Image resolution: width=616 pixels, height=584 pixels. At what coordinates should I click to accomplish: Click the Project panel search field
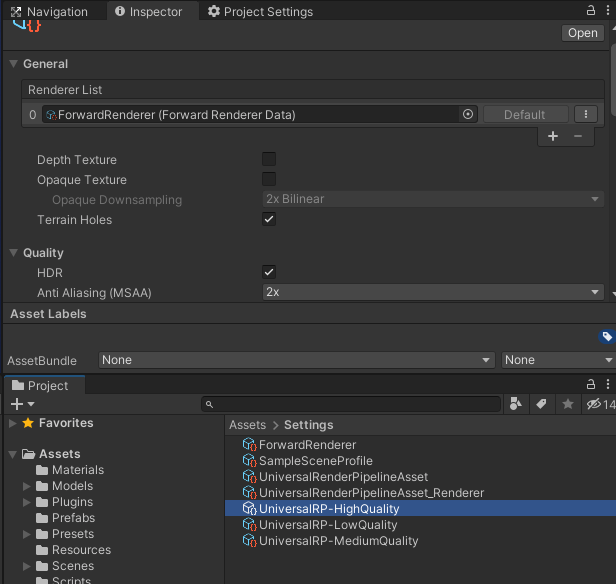[x=350, y=404]
